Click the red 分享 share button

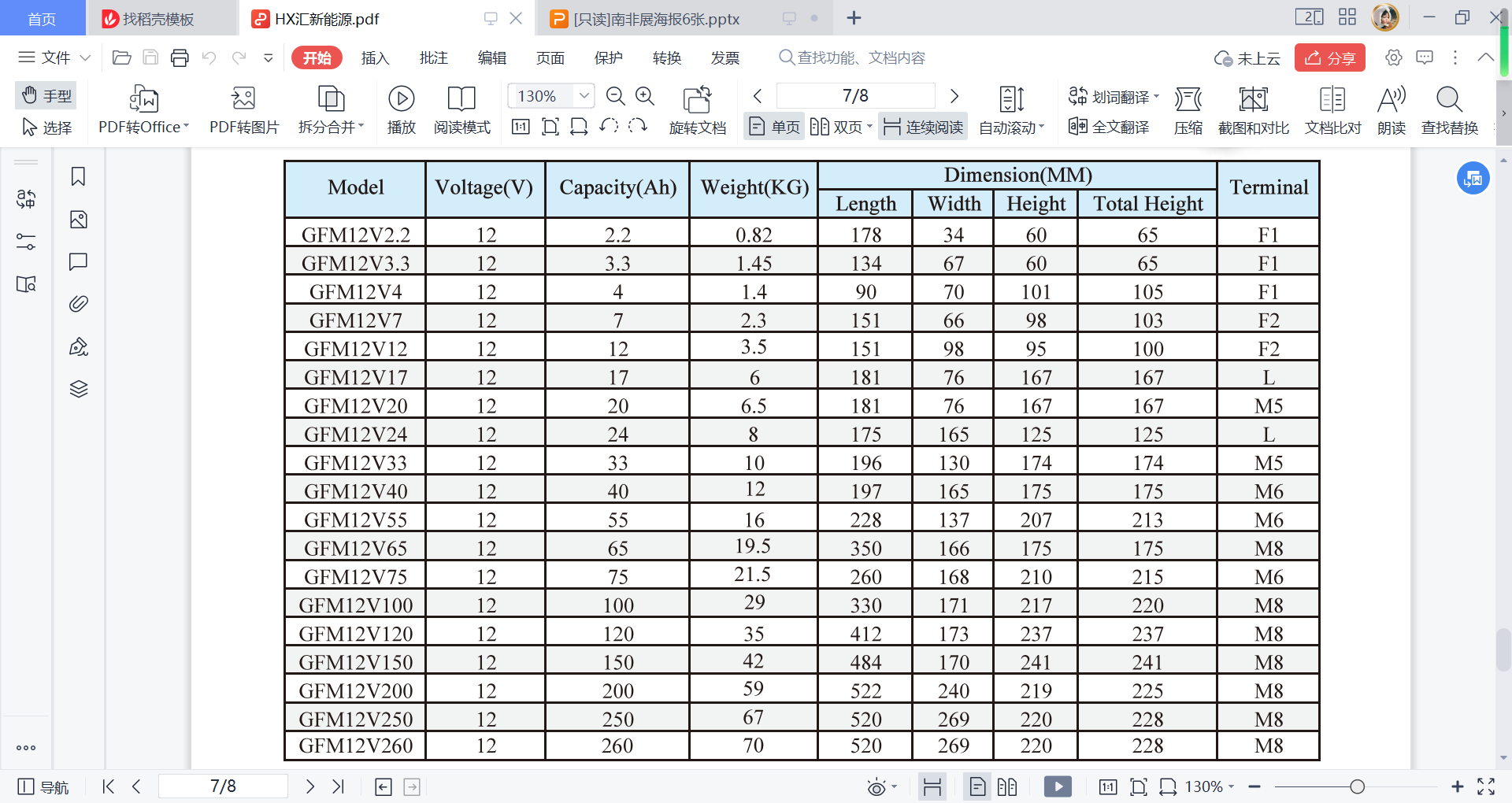tap(1329, 57)
